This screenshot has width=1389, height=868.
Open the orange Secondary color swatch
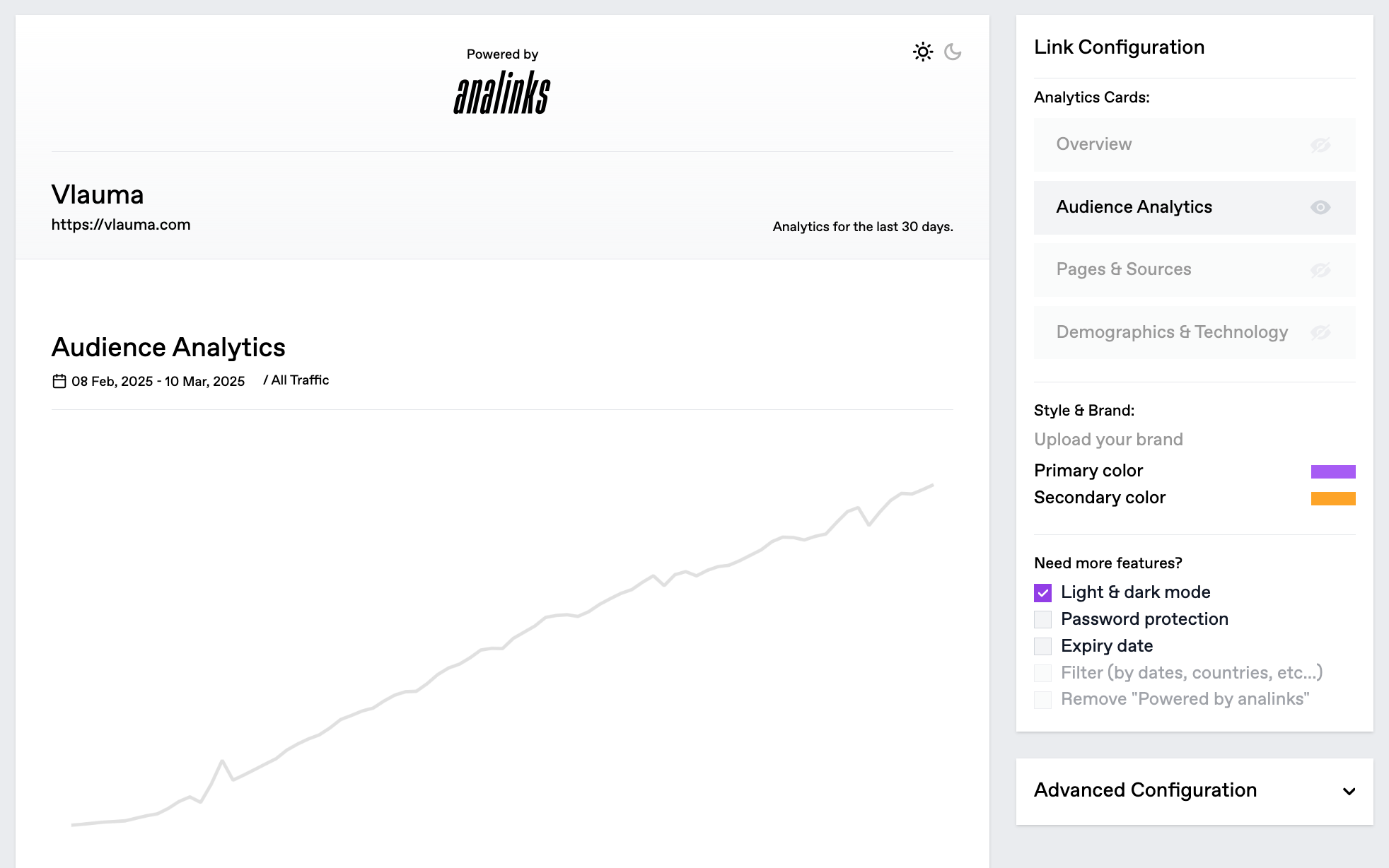coord(1332,498)
